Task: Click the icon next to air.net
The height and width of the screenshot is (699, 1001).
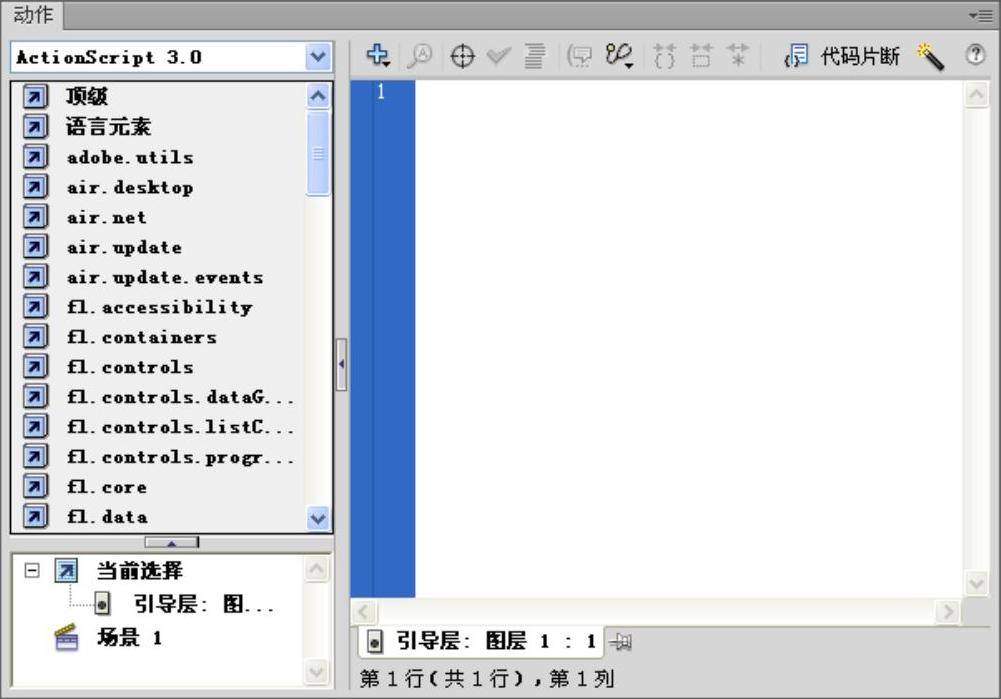Action: tap(36, 216)
